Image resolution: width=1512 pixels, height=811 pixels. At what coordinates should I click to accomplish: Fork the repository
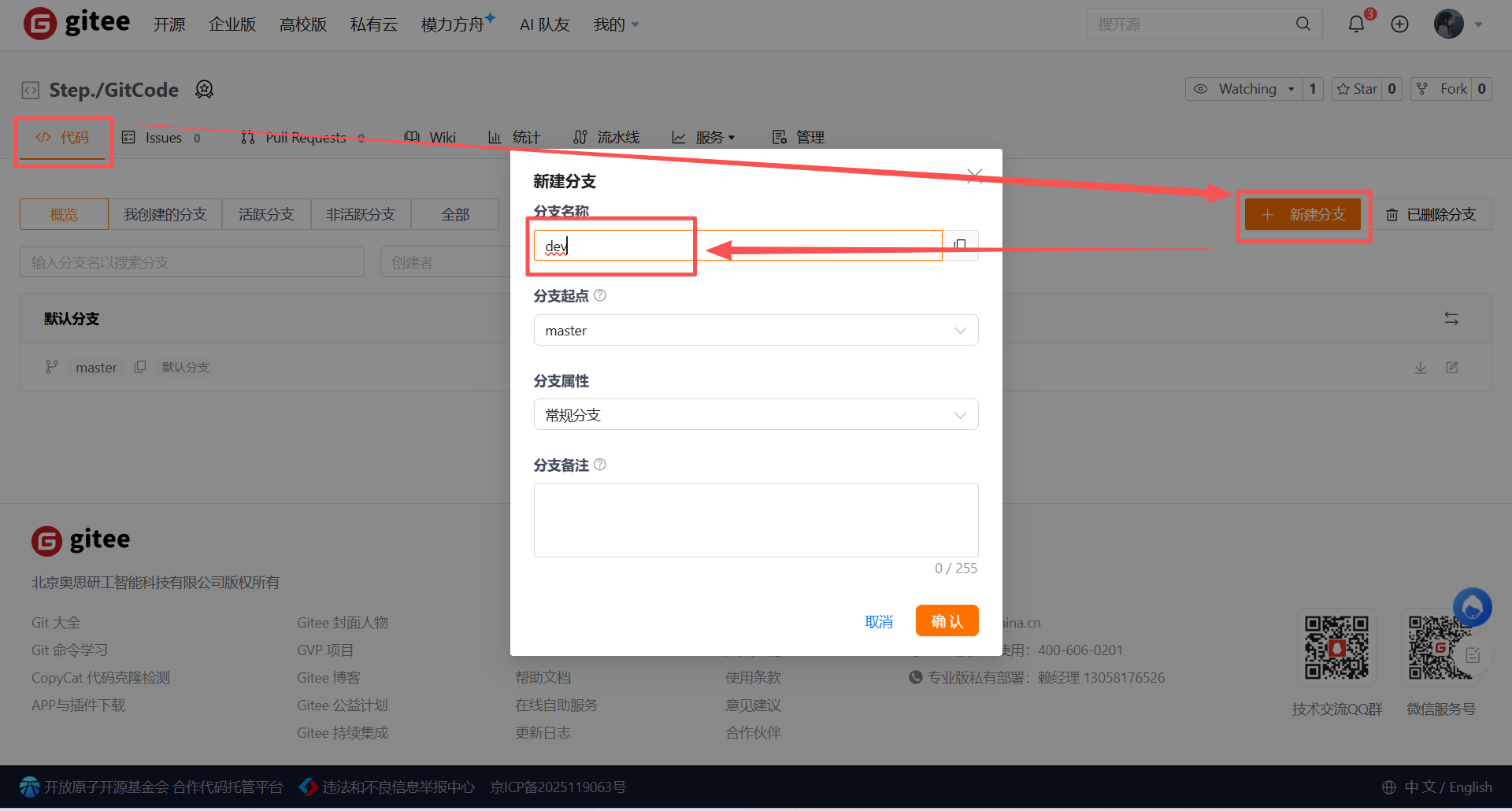tap(1443, 89)
